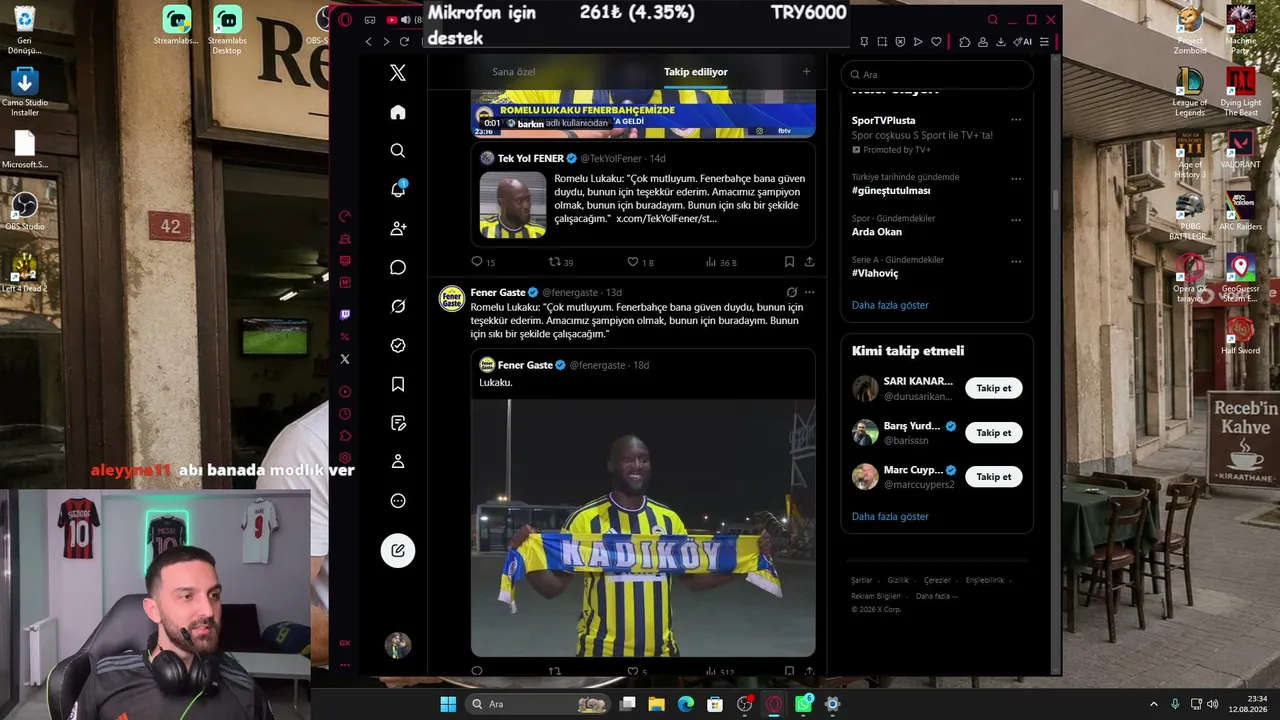
Task: Show hidden system tray icons
Action: [1153, 704]
